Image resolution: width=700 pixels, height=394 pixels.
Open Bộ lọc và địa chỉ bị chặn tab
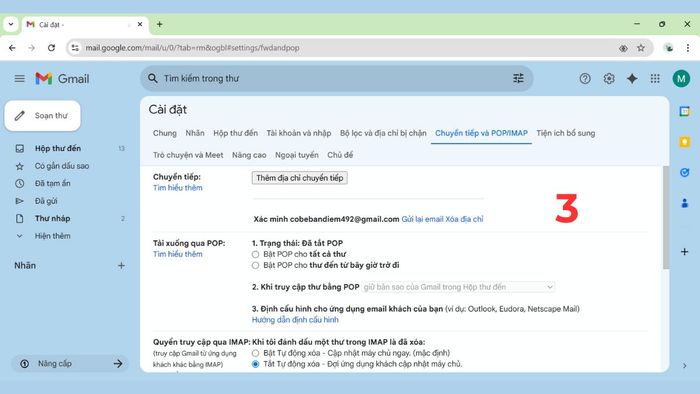pyautogui.click(x=383, y=133)
